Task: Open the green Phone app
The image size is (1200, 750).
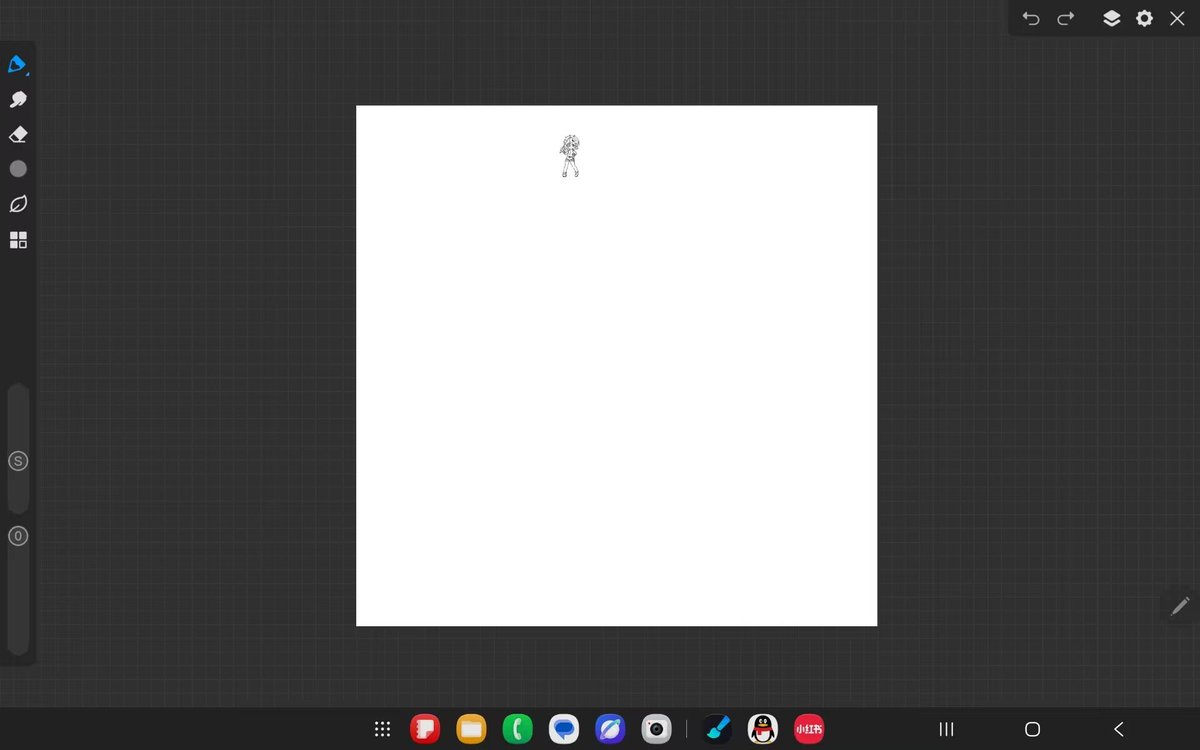Action: pos(518,729)
